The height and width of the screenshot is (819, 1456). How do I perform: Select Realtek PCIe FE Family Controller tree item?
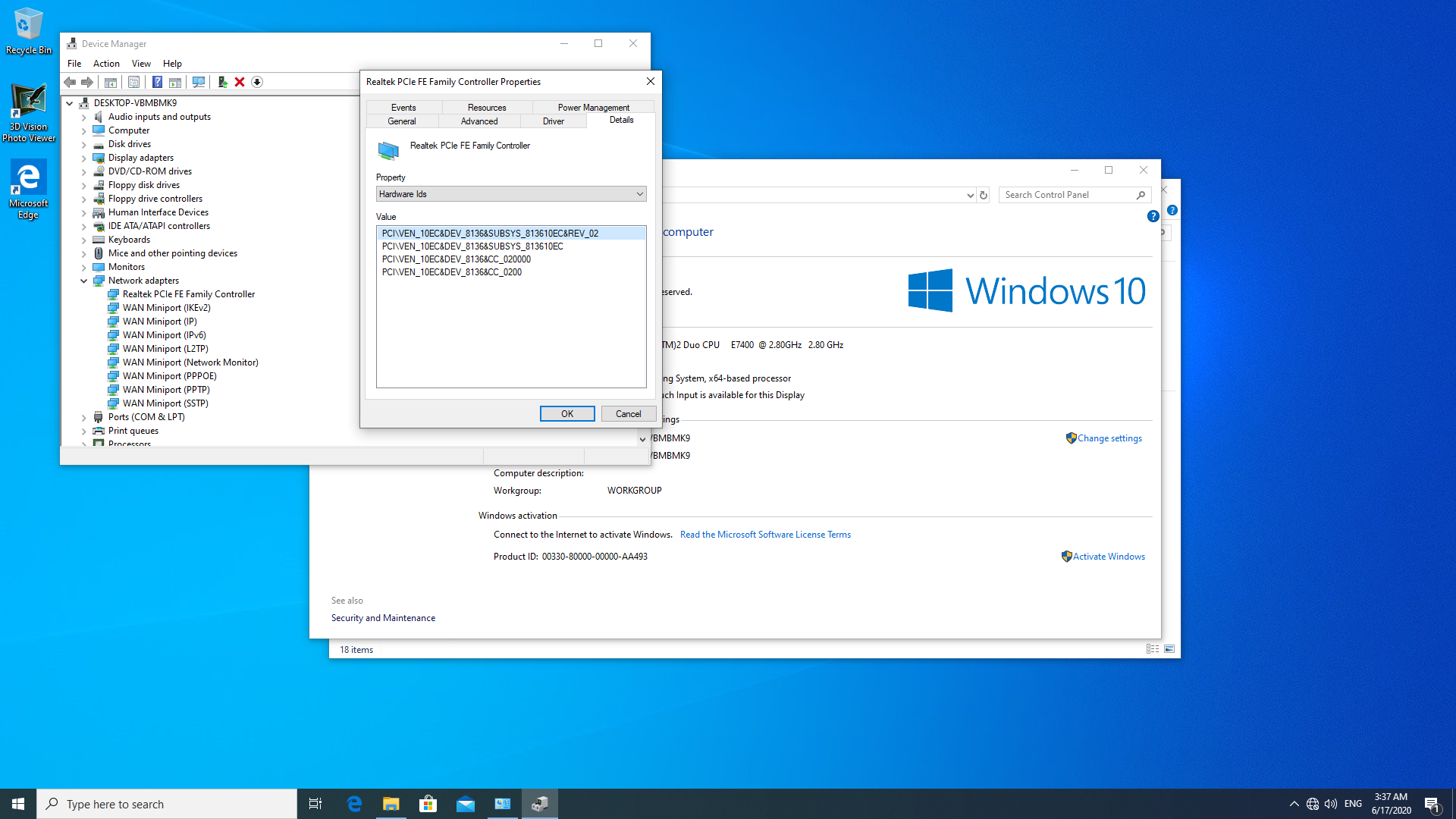(x=188, y=294)
